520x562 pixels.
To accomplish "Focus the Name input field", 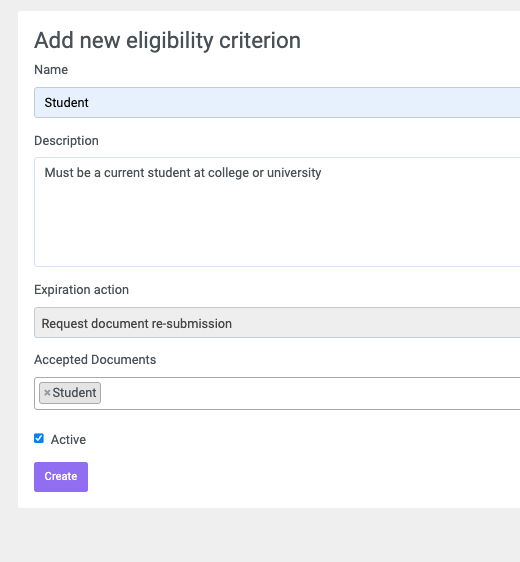I will click(277, 103).
